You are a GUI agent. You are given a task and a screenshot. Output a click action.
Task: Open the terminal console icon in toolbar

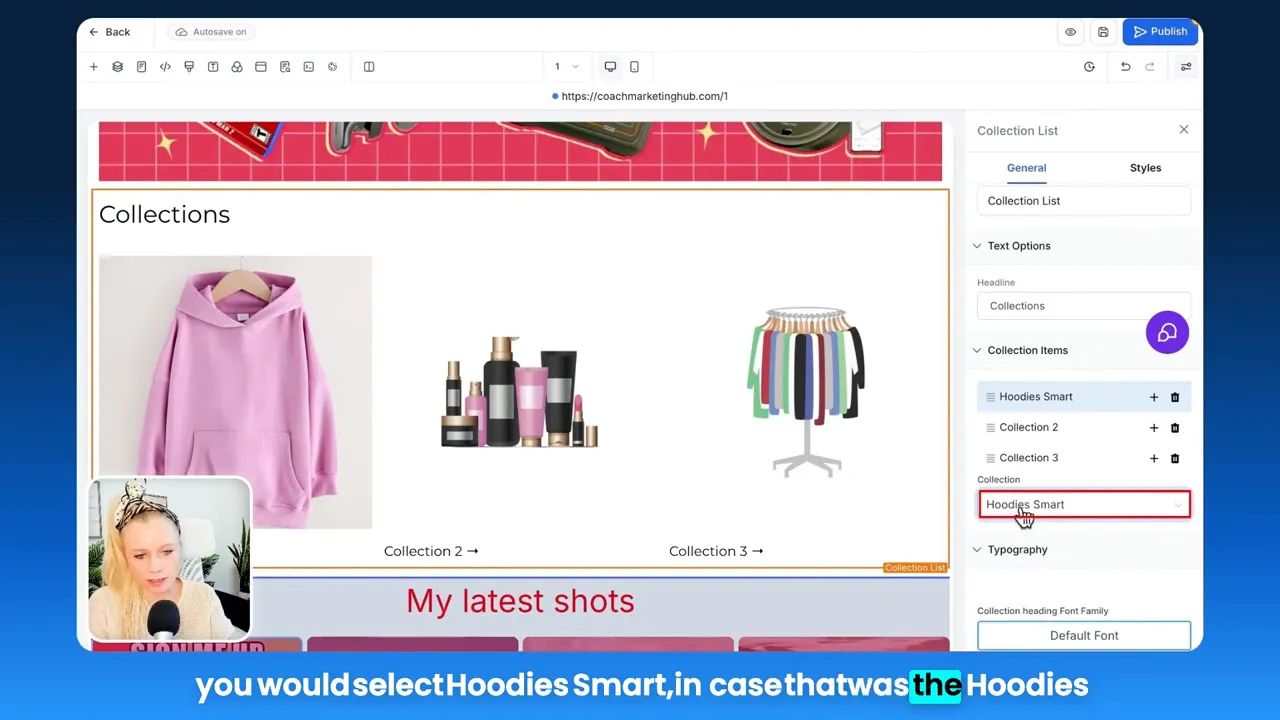tap(309, 67)
